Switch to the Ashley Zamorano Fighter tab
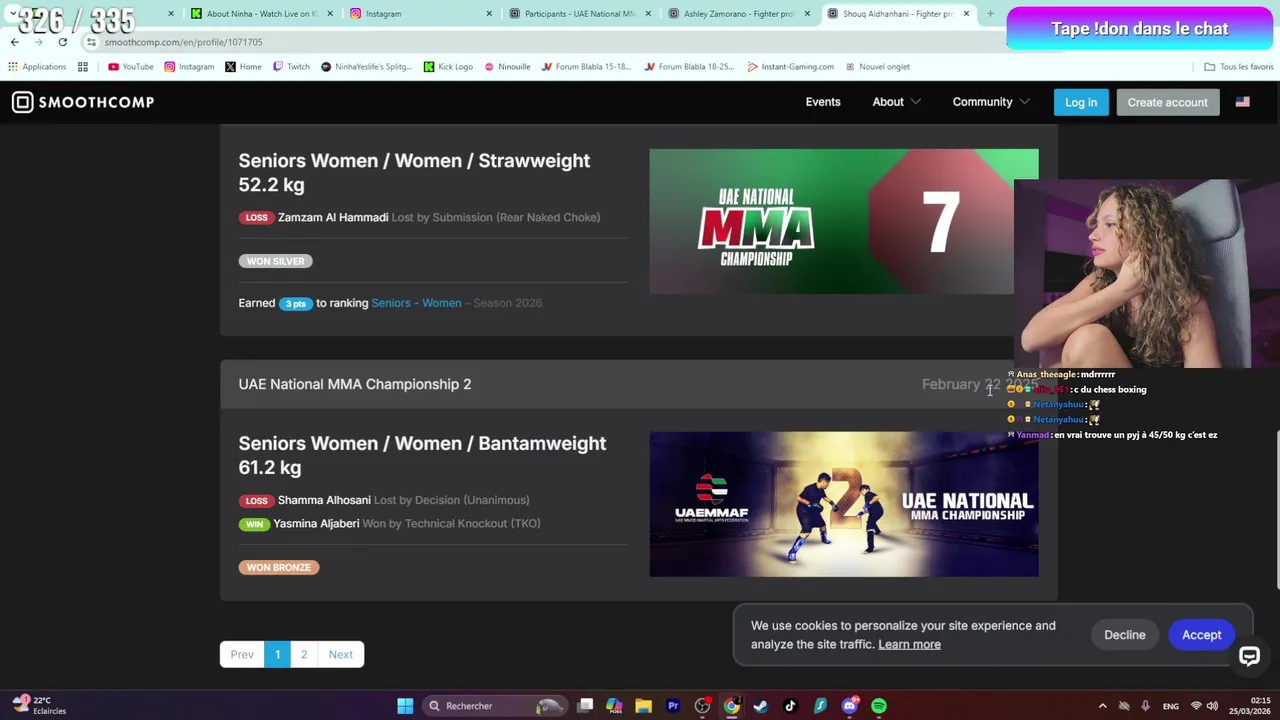 pos(738,14)
